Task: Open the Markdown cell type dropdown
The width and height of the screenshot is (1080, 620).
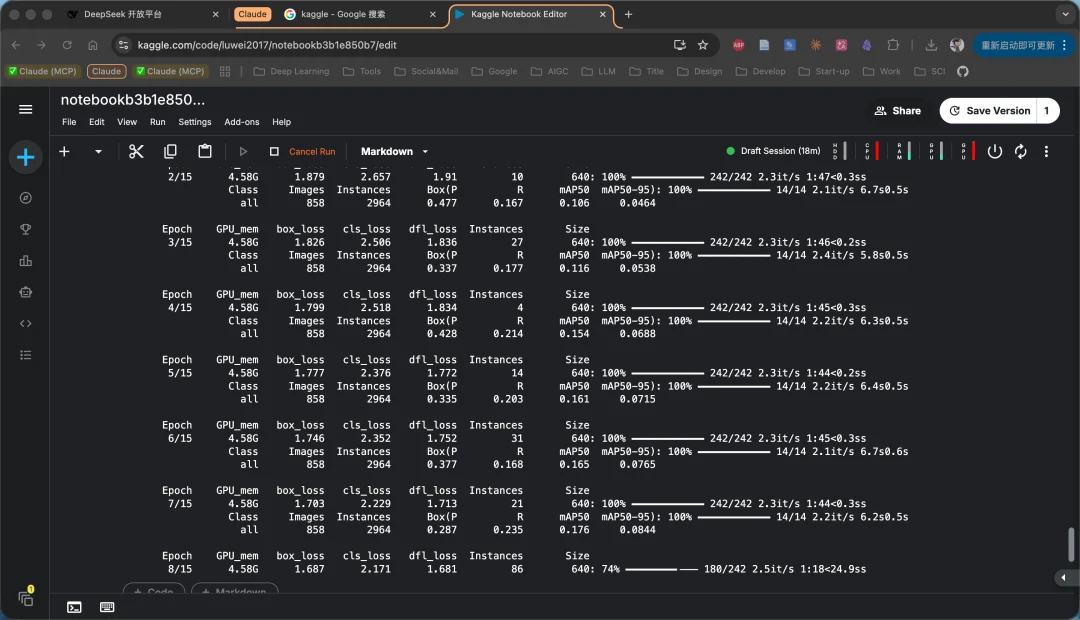Action: (x=395, y=152)
